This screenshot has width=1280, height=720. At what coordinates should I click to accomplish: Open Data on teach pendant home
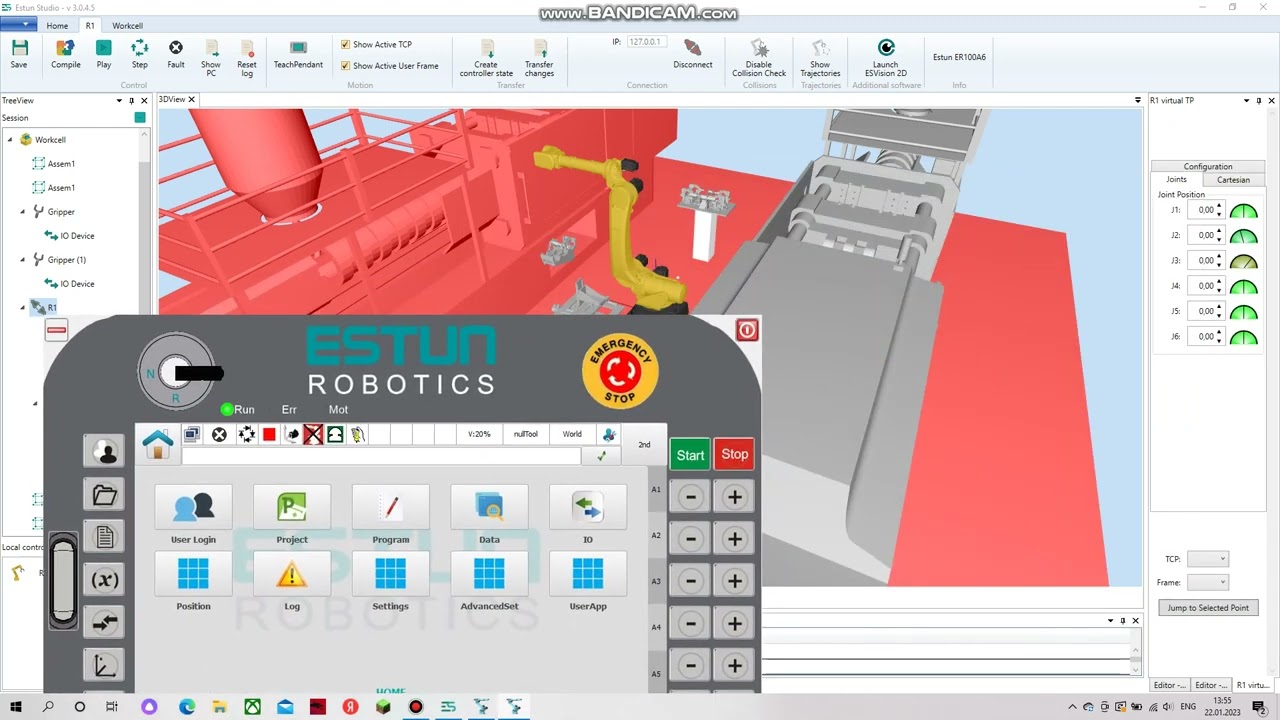[489, 508]
